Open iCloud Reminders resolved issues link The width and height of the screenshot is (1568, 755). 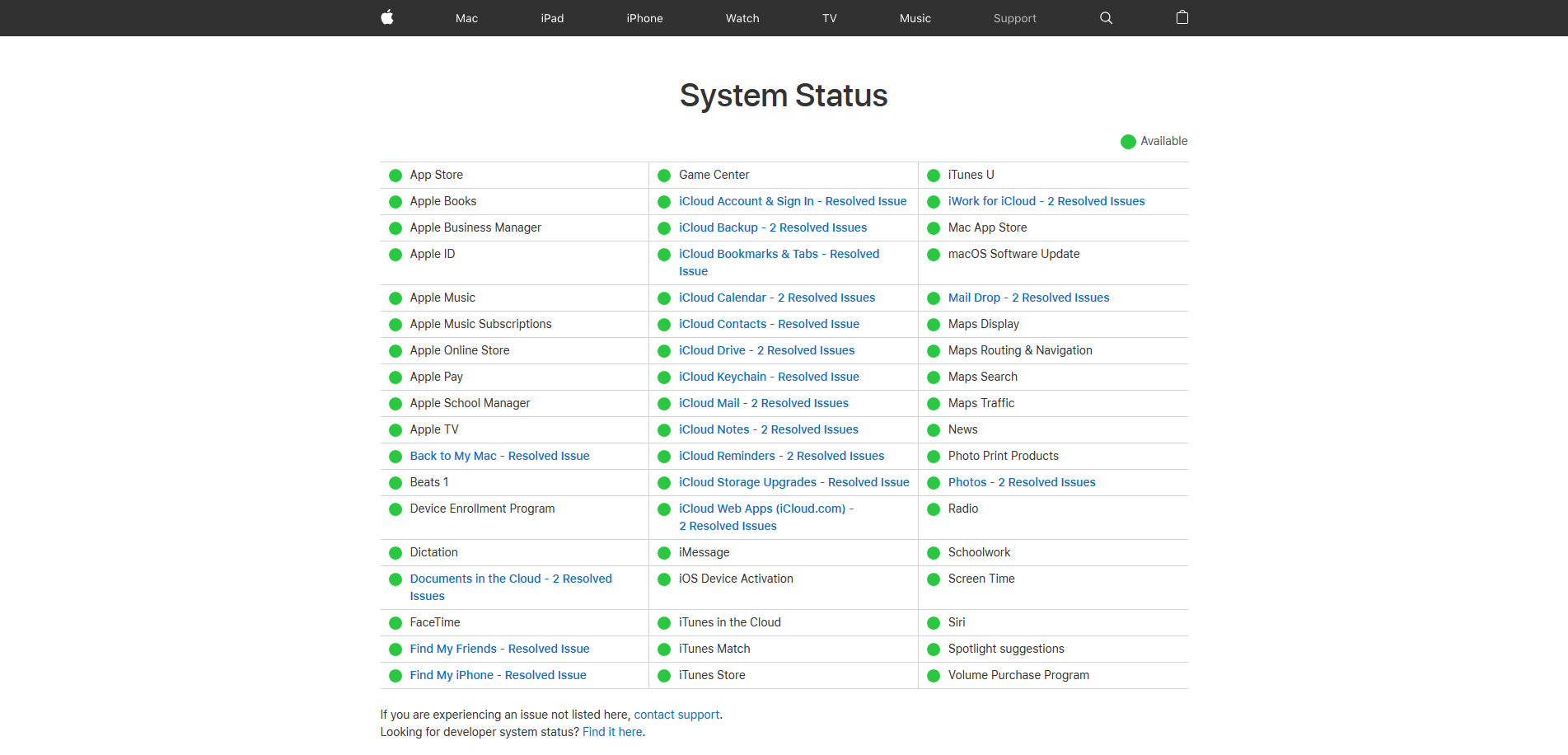point(781,456)
